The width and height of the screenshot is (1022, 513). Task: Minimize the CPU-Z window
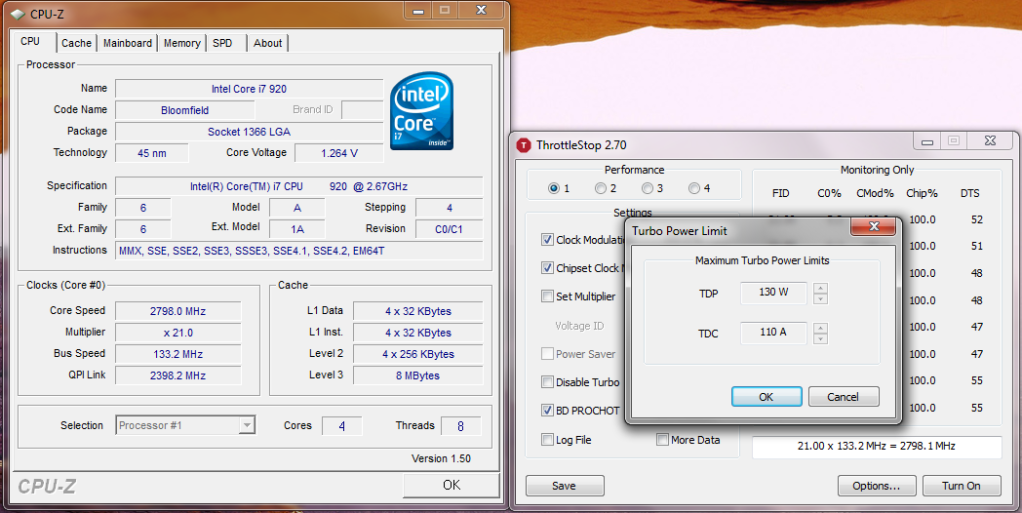point(419,10)
